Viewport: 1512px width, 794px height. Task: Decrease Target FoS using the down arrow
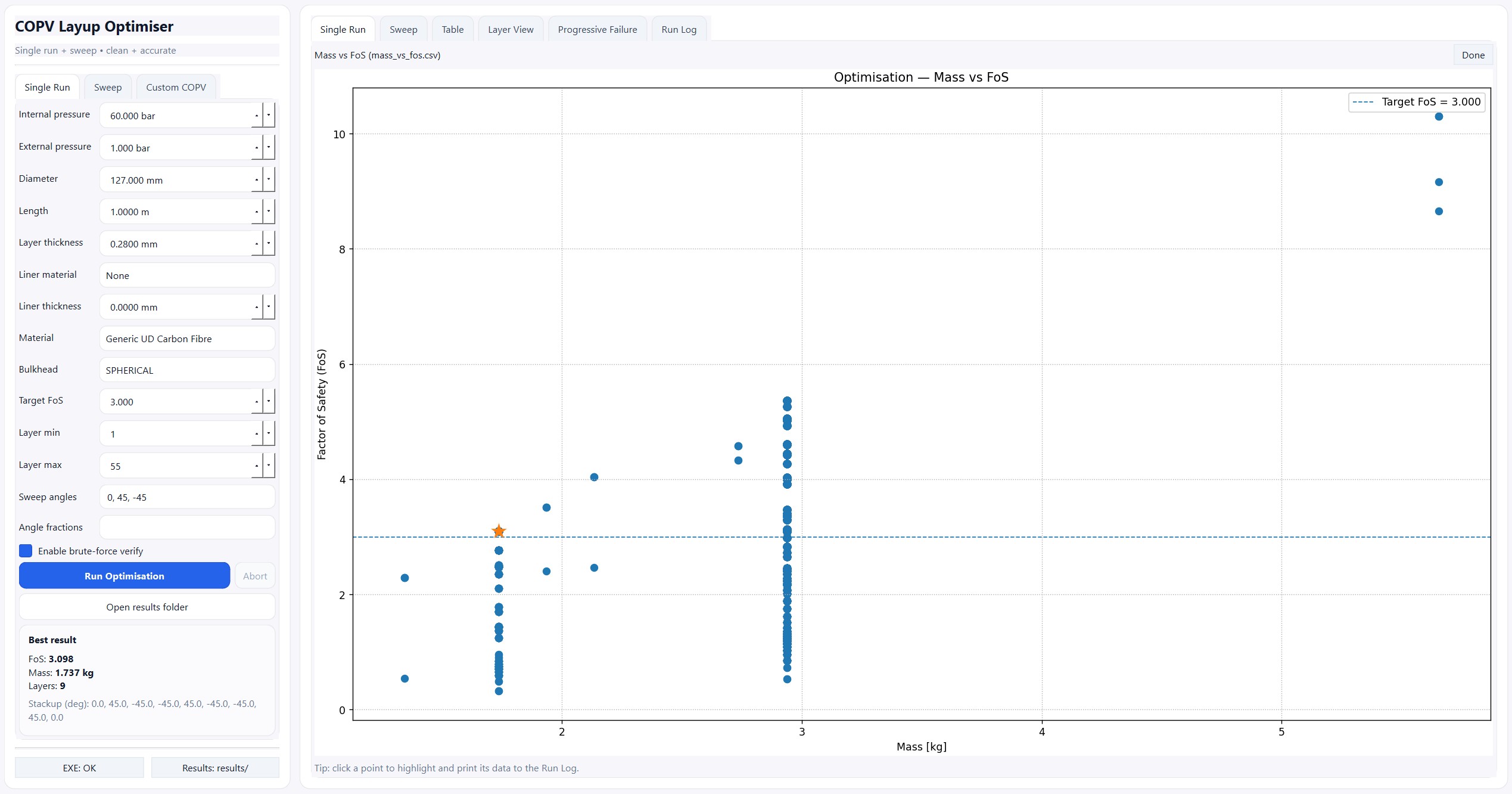coord(269,402)
